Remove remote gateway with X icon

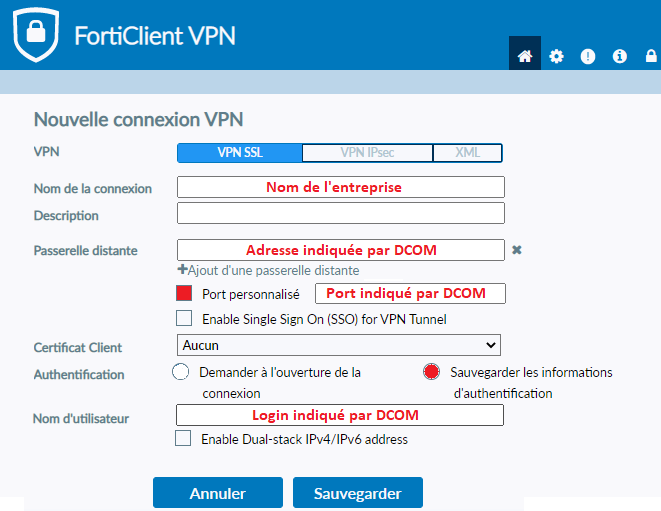pos(516,250)
